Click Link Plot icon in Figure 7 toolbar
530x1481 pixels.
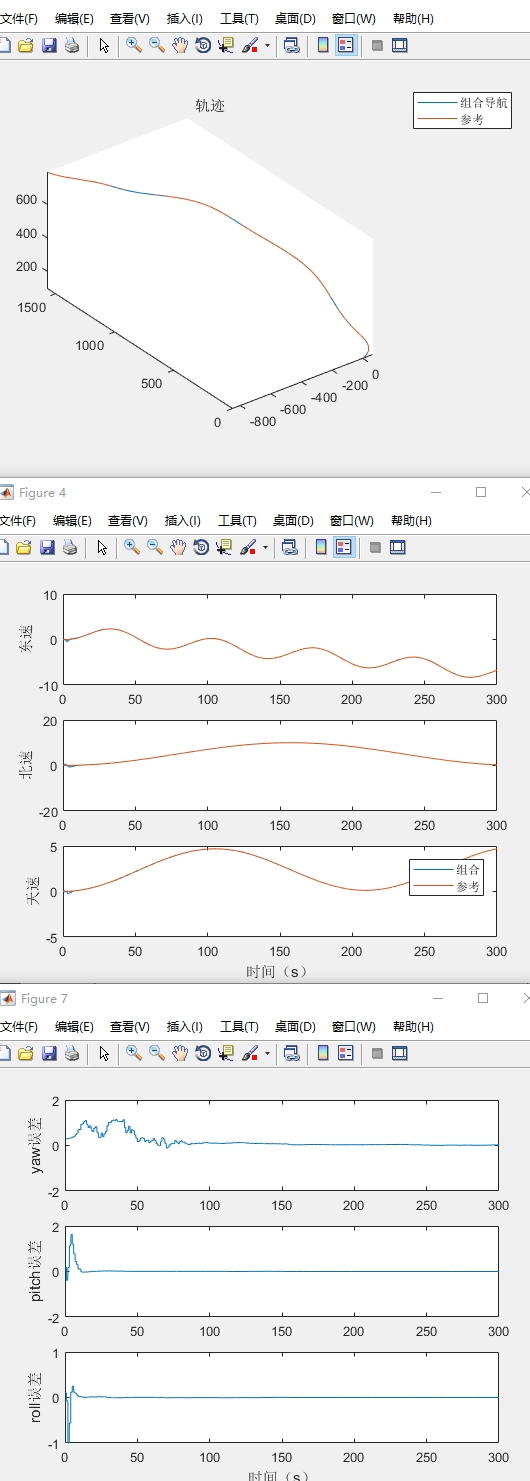(x=291, y=1053)
